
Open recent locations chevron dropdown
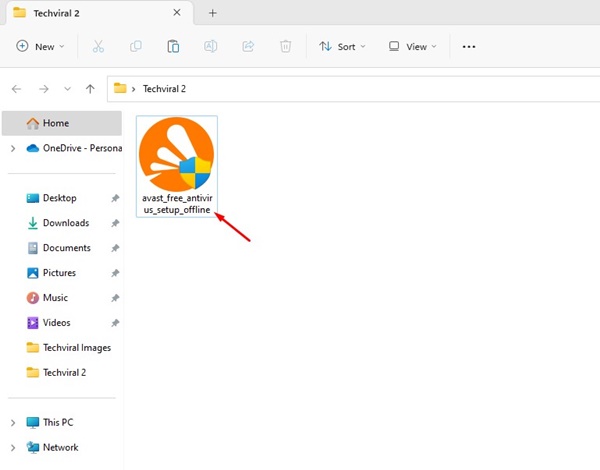click(x=67, y=89)
